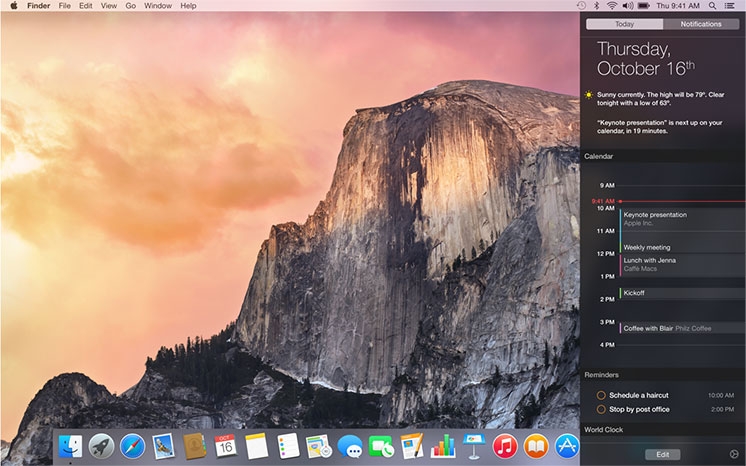Toggle Notification Center from menu bar icon
Viewport: 746px width, 466px height.
coord(734,6)
